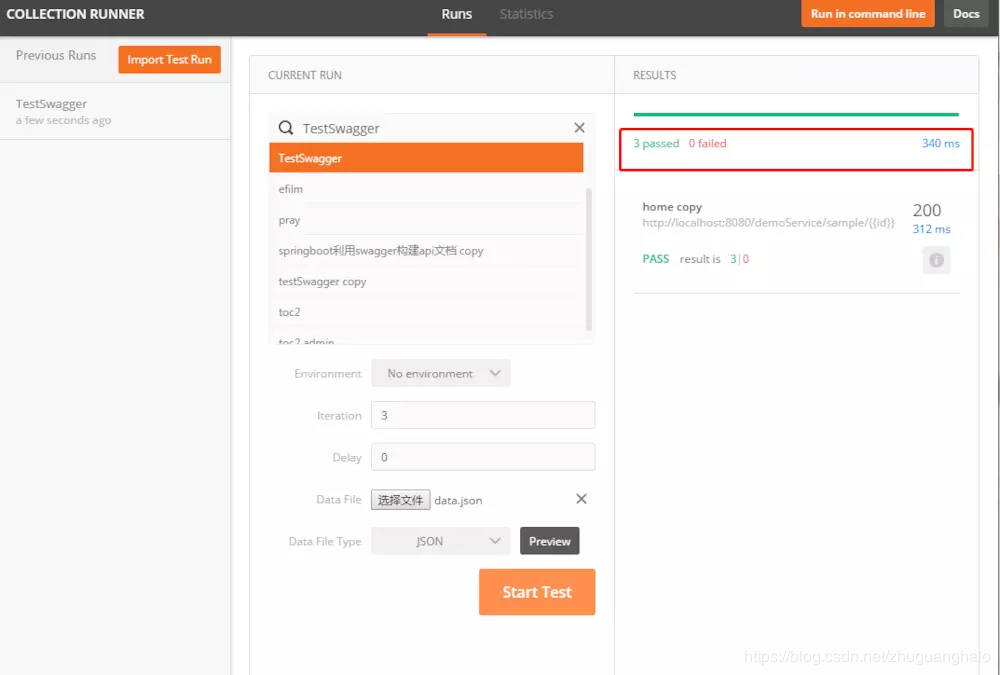Click the 340 ms total time
This screenshot has width=1000, height=675.
coord(940,144)
